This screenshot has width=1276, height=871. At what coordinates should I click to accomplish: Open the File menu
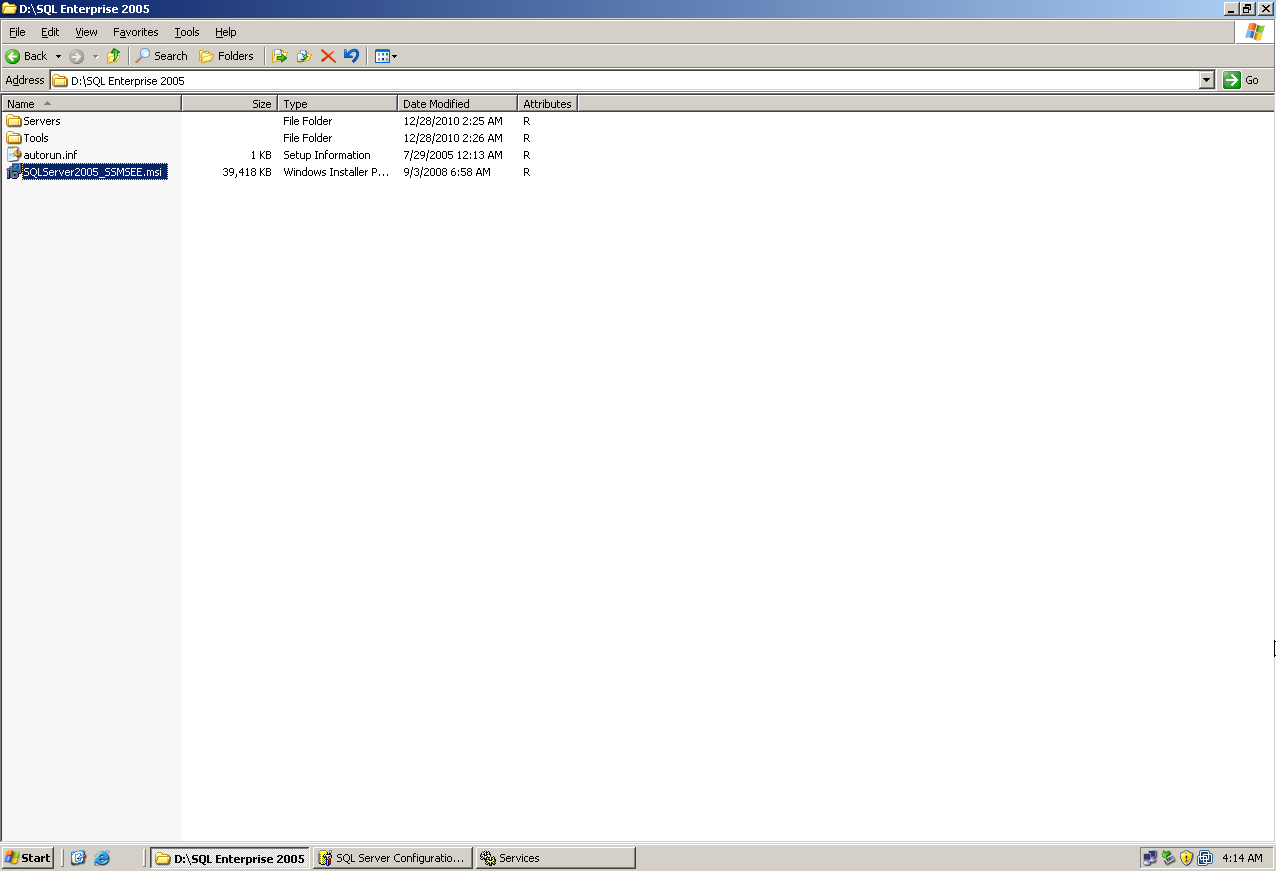coord(17,32)
